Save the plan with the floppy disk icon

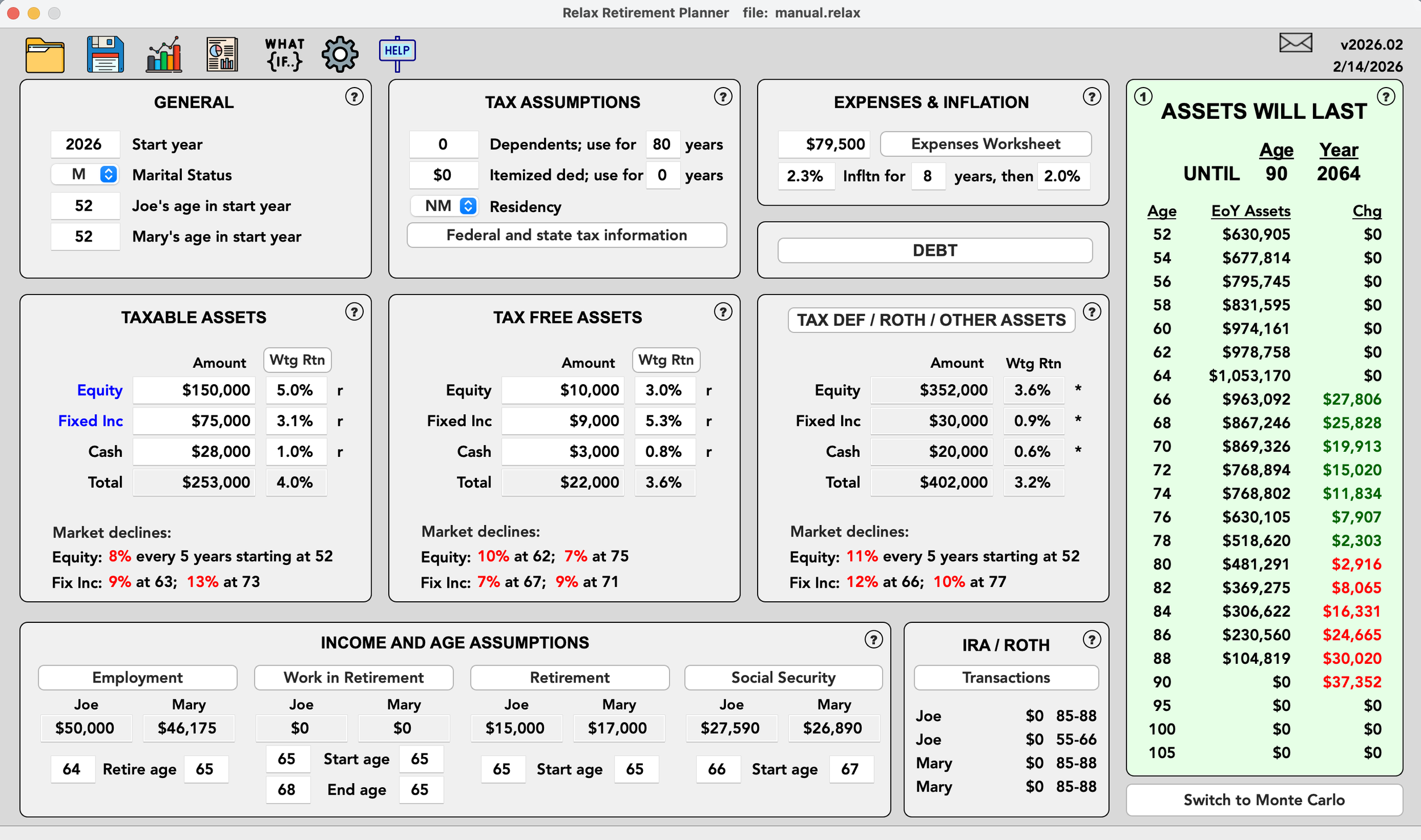pos(105,55)
